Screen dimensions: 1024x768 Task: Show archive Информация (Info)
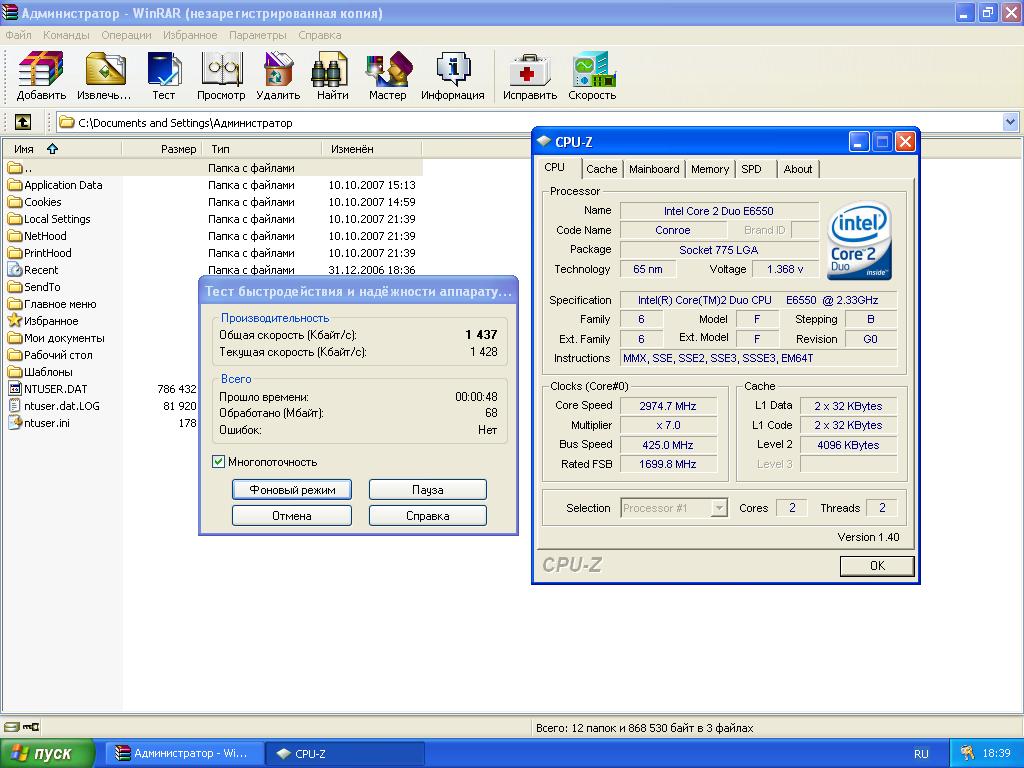tap(453, 76)
